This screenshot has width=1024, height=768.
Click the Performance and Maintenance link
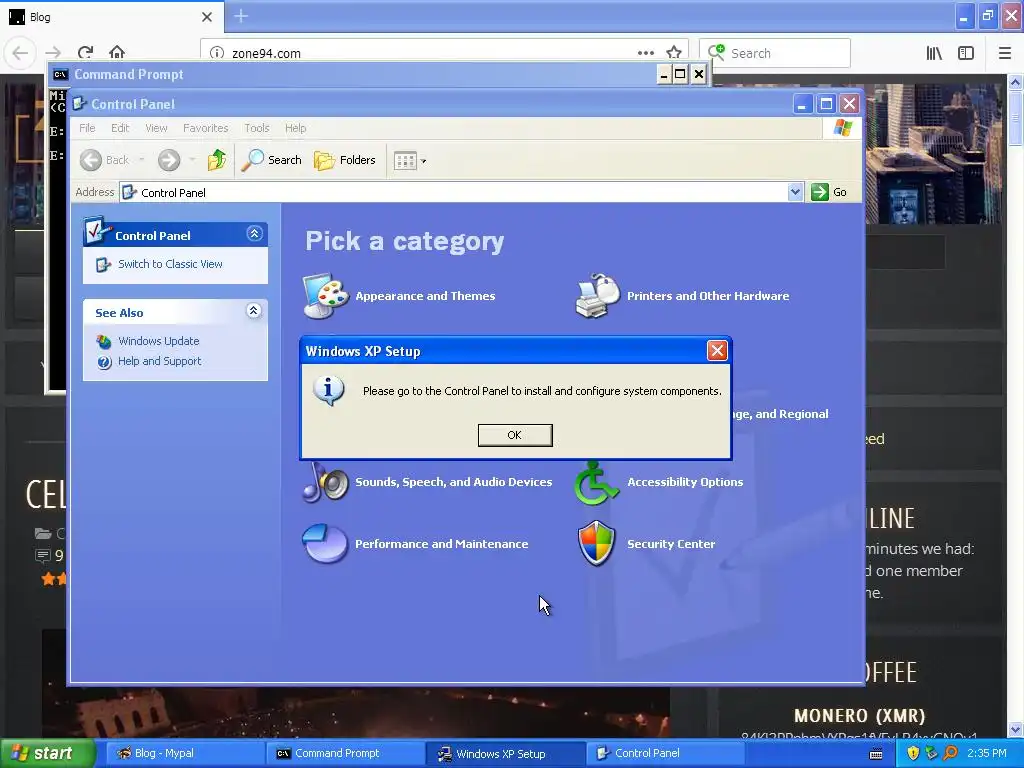441,544
